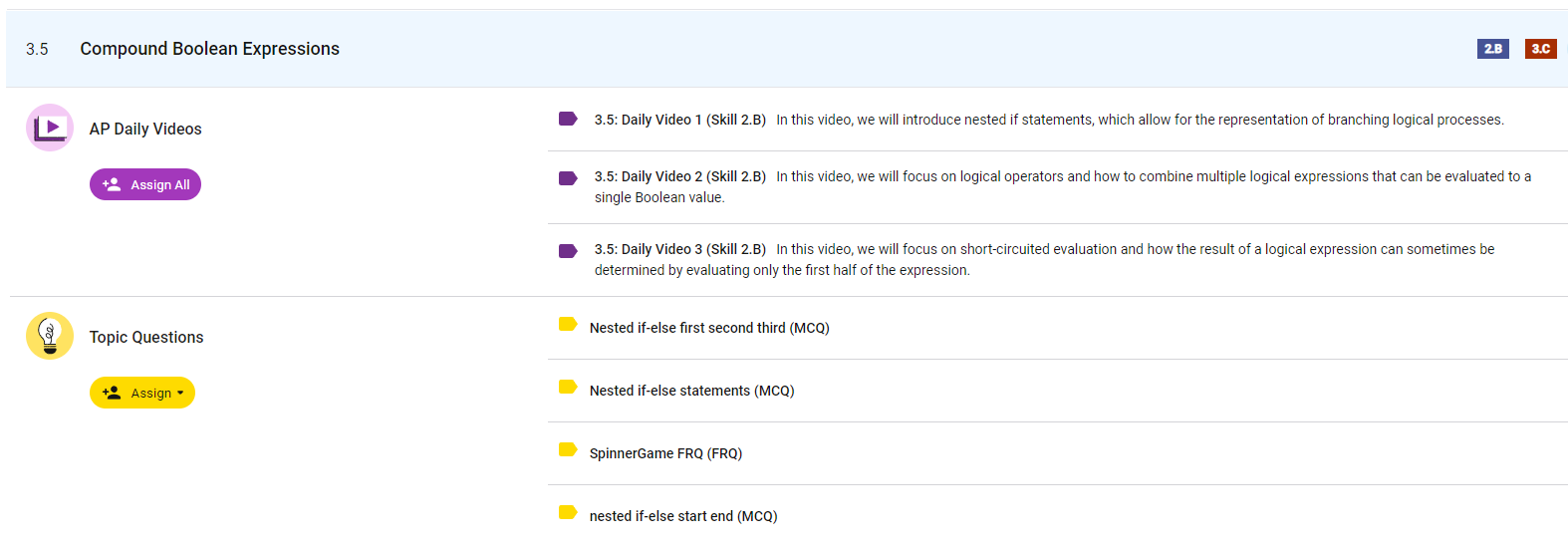1568x547 pixels.
Task: Click purple tag beside Daily Video 1
Action: (568, 120)
